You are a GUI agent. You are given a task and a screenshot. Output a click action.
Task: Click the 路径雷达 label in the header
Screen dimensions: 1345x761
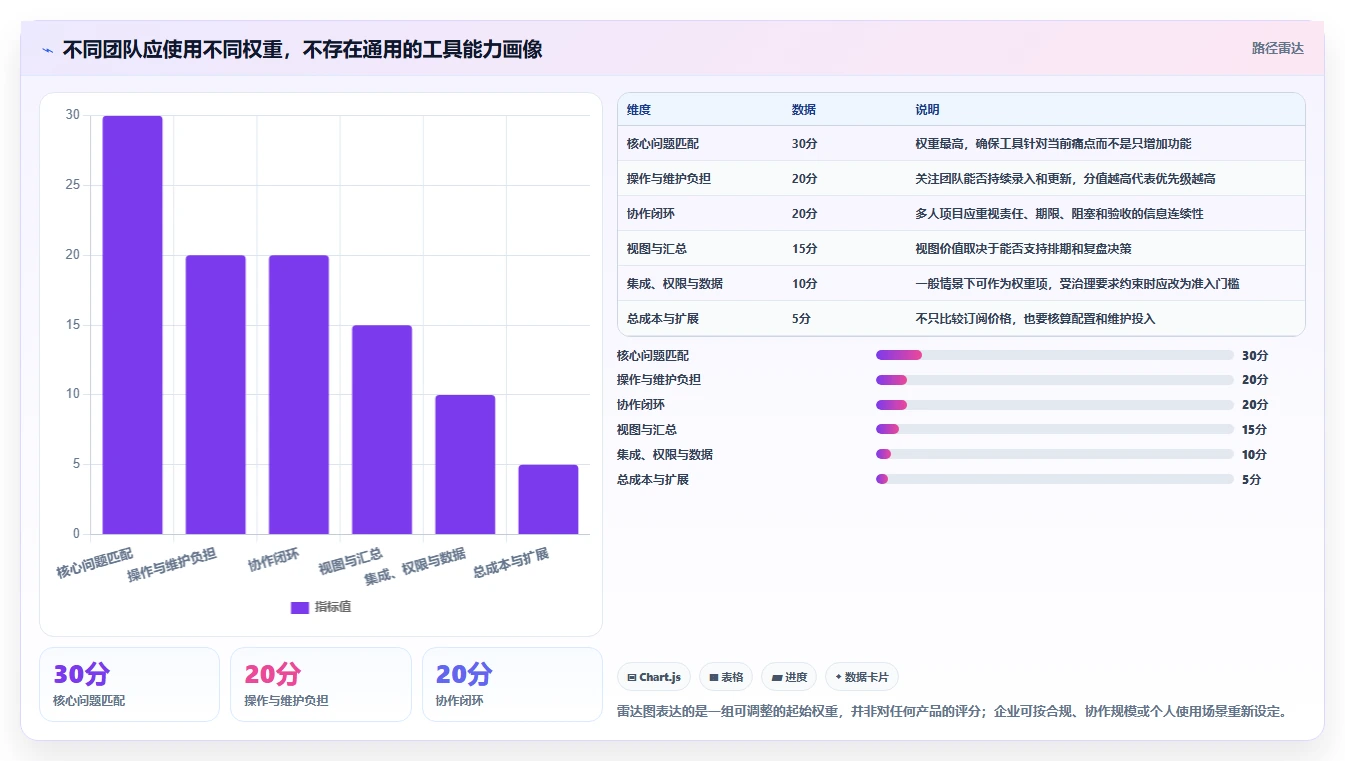(x=1277, y=48)
